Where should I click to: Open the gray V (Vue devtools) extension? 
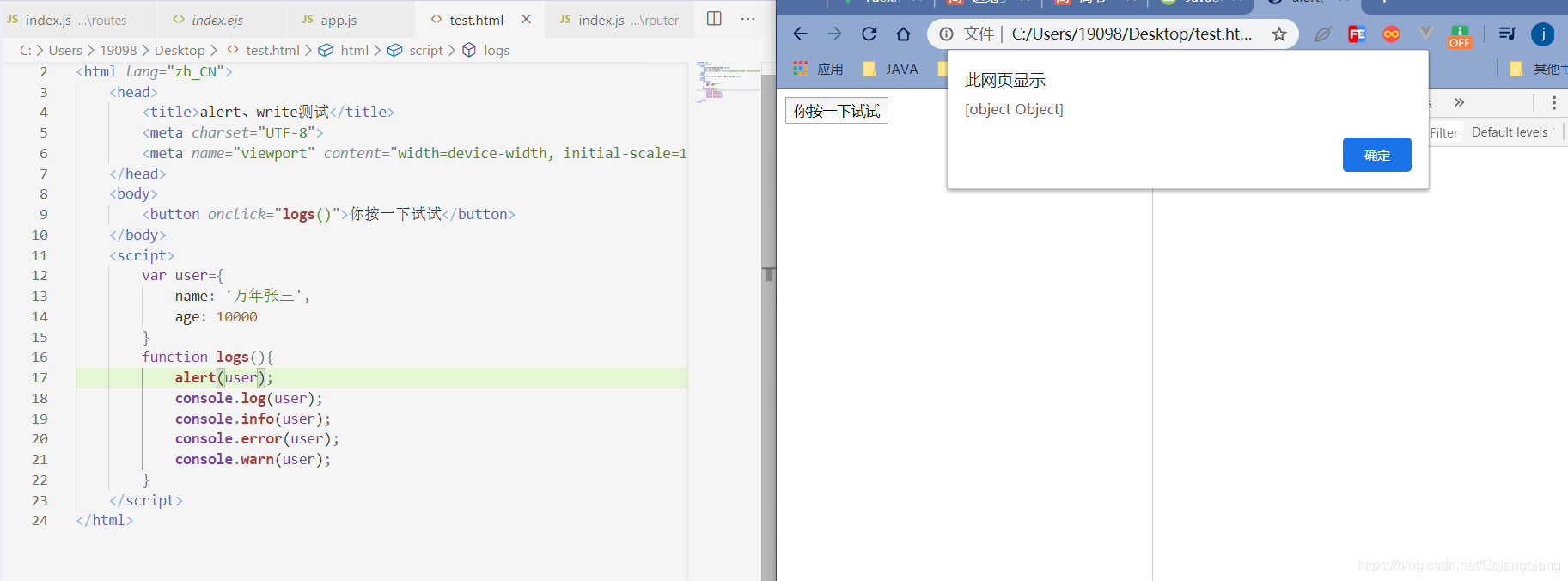(1425, 34)
